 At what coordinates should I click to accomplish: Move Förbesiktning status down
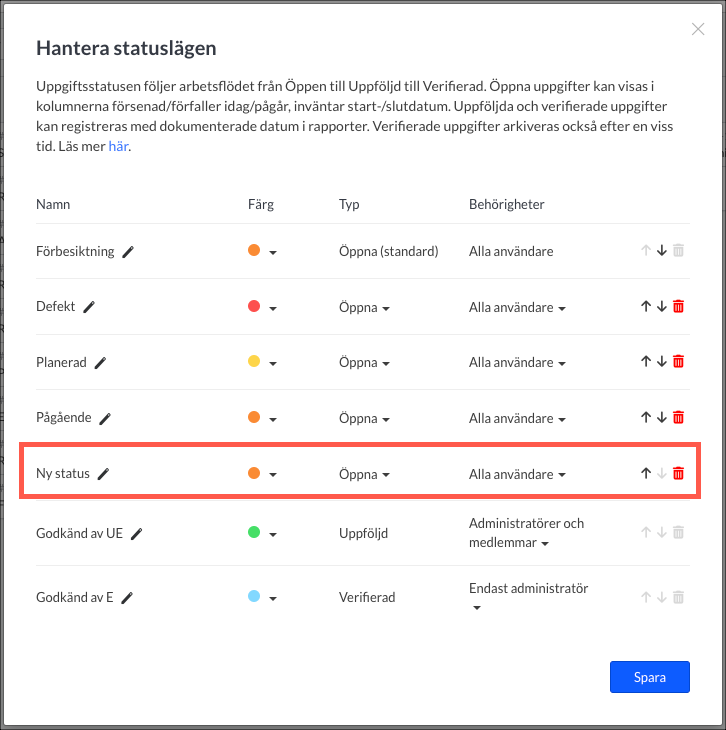tap(661, 251)
